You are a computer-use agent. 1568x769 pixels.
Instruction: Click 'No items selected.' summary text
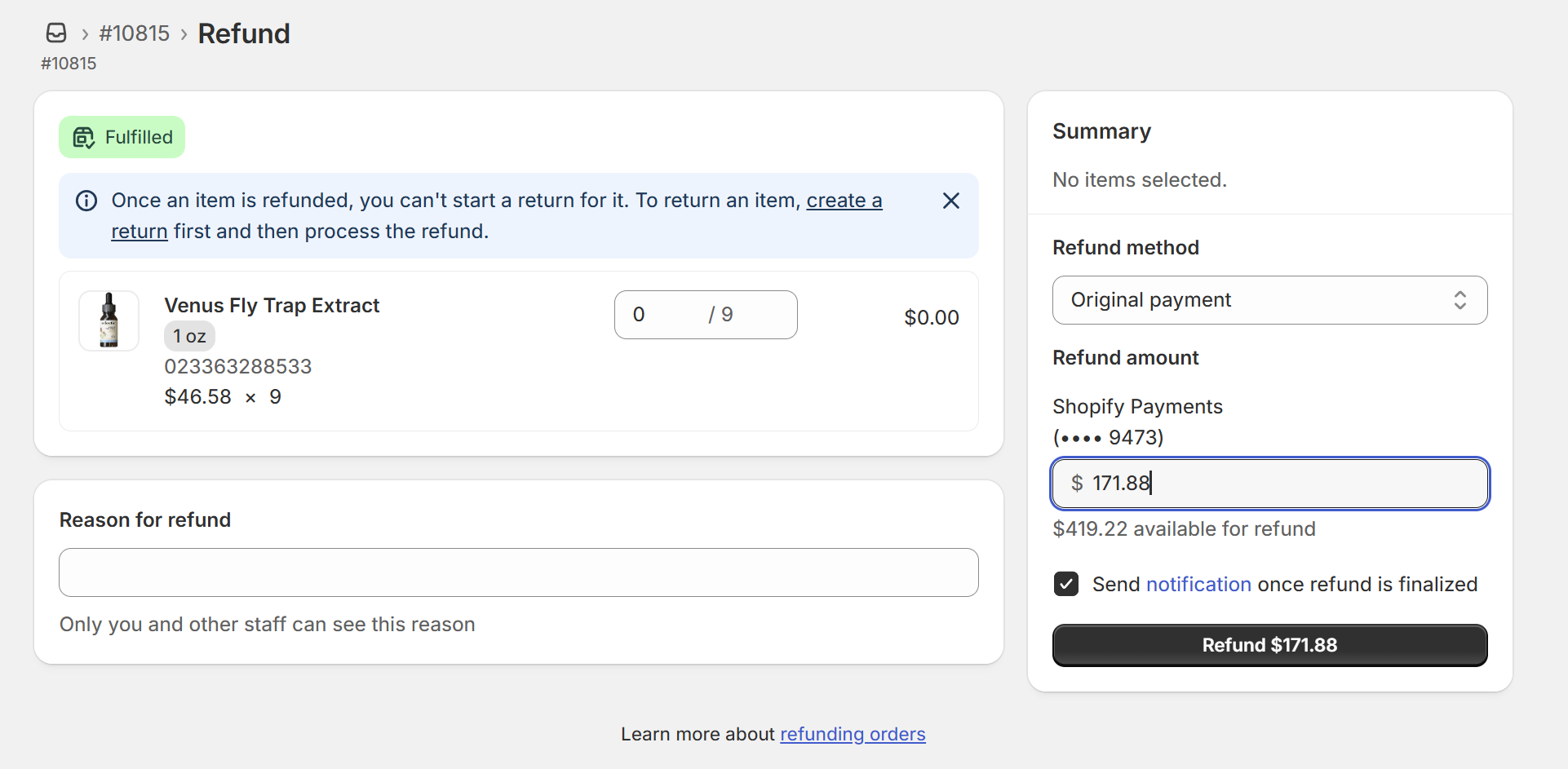click(x=1140, y=179)
